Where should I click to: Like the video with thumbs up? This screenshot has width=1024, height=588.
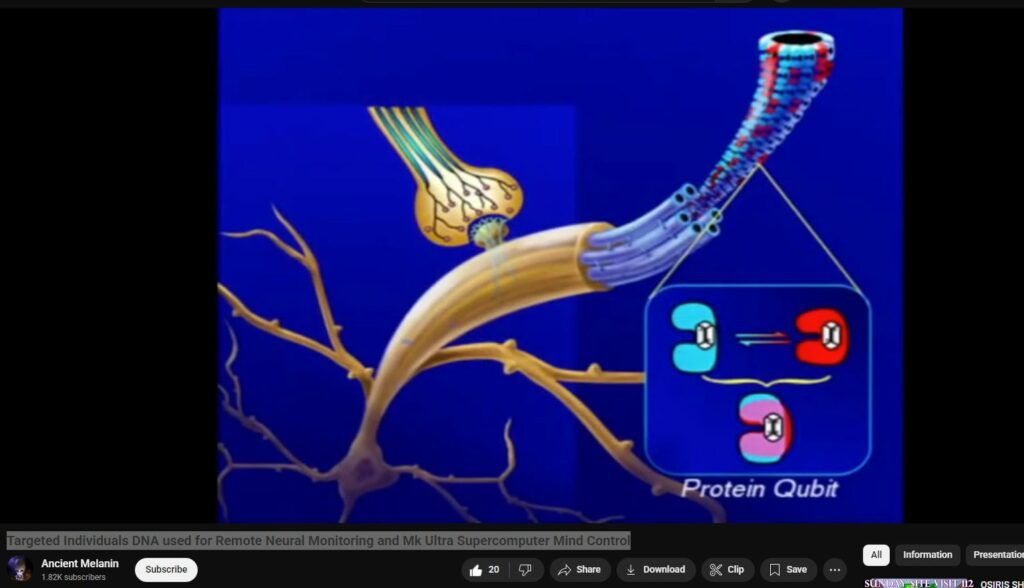tap(474, 570)
